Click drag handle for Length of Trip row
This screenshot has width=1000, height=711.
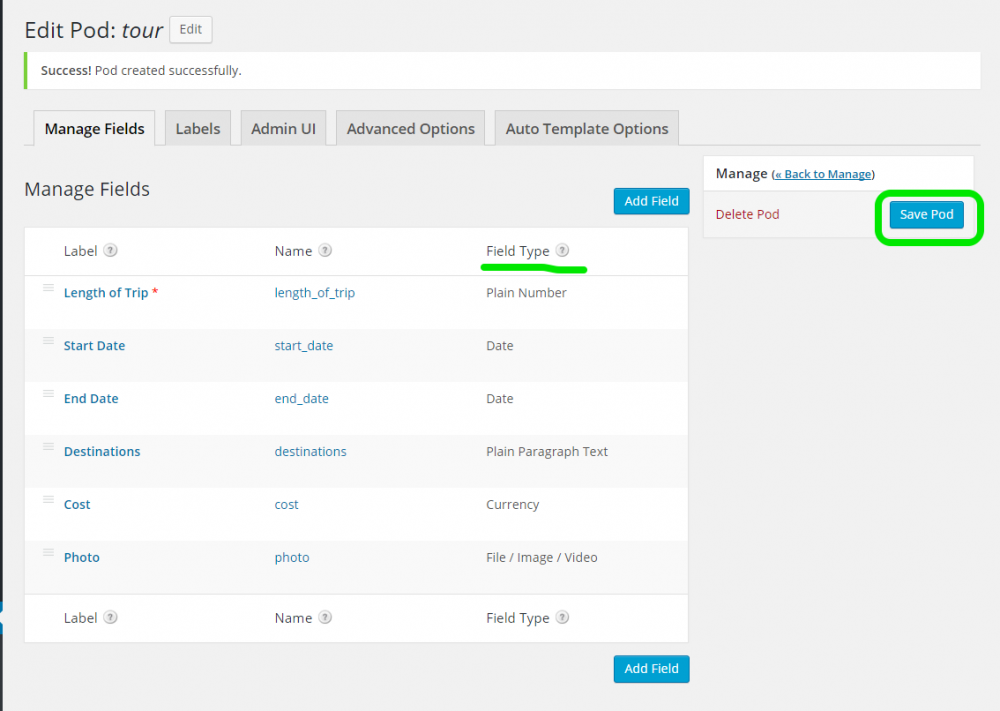point(47,288)
